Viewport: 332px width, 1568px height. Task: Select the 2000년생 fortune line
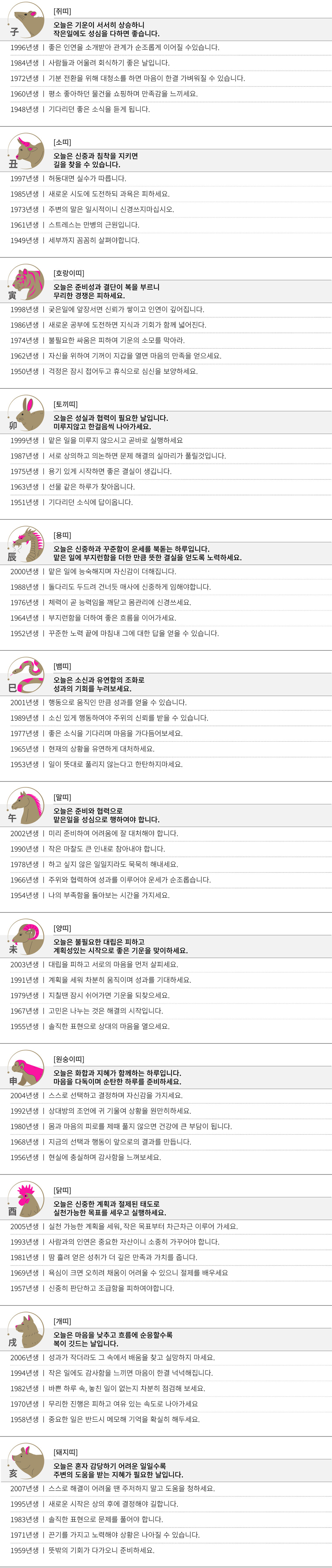[93, 571]
